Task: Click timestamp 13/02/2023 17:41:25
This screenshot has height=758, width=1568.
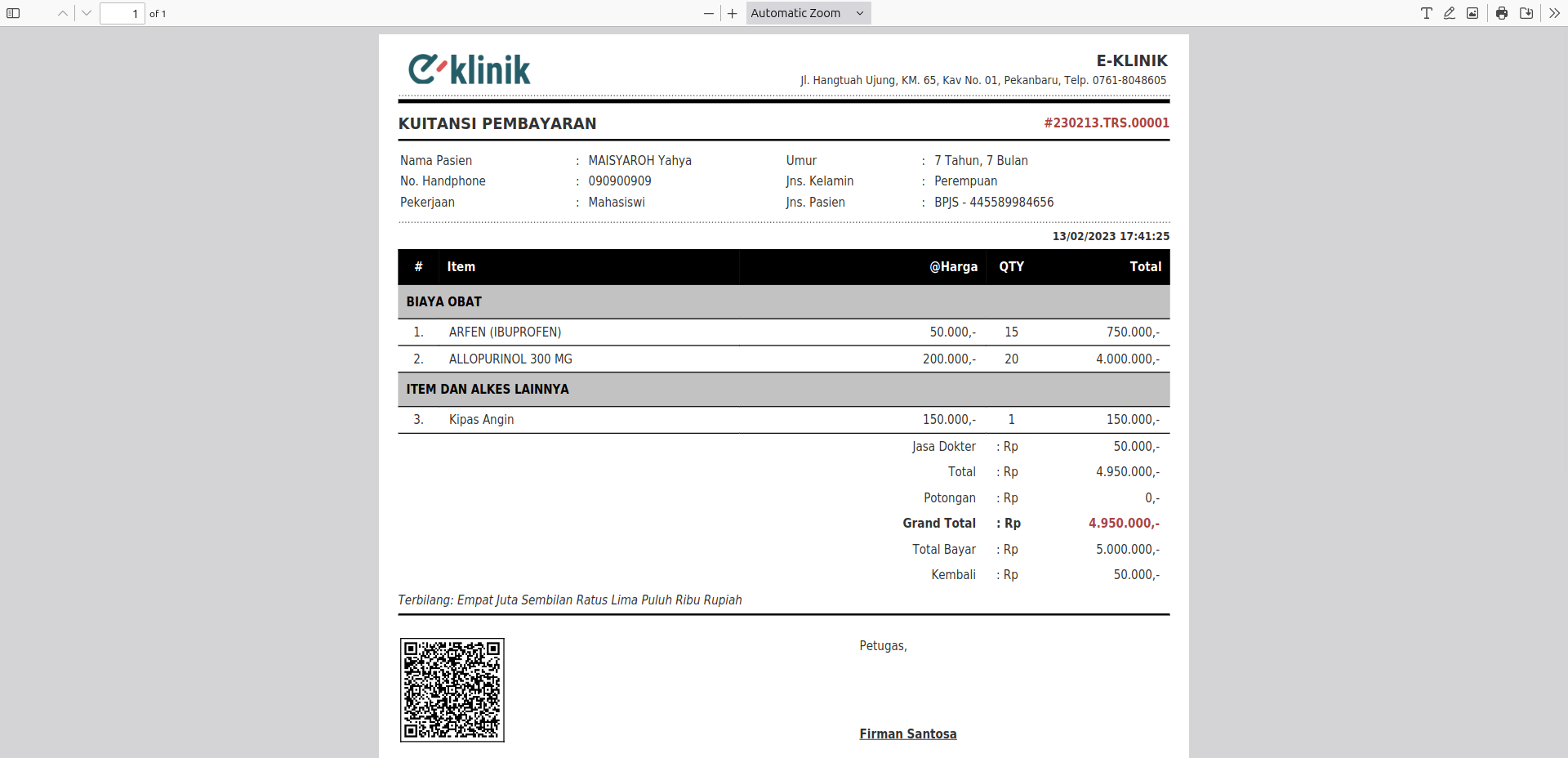Action: (x=1111, y=236)
